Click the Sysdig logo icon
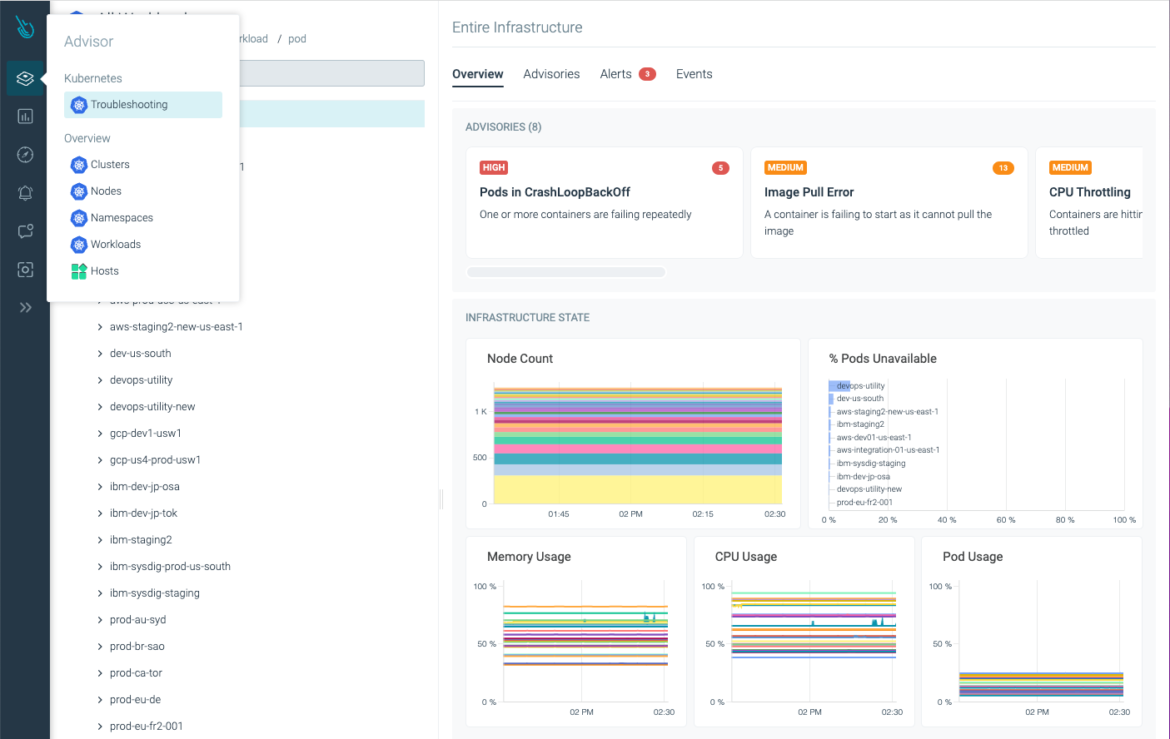Screen dimensions: 1170x739 25,28
